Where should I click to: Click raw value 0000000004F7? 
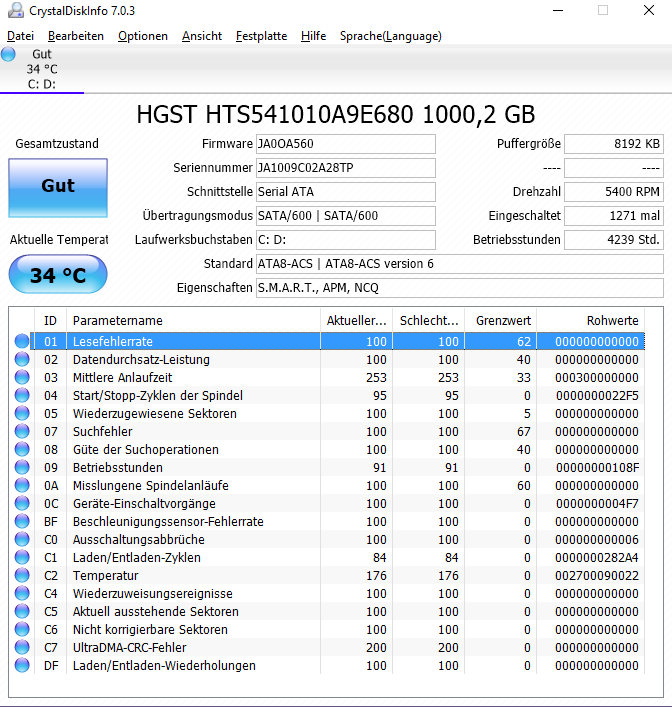[x=597, y=504]
